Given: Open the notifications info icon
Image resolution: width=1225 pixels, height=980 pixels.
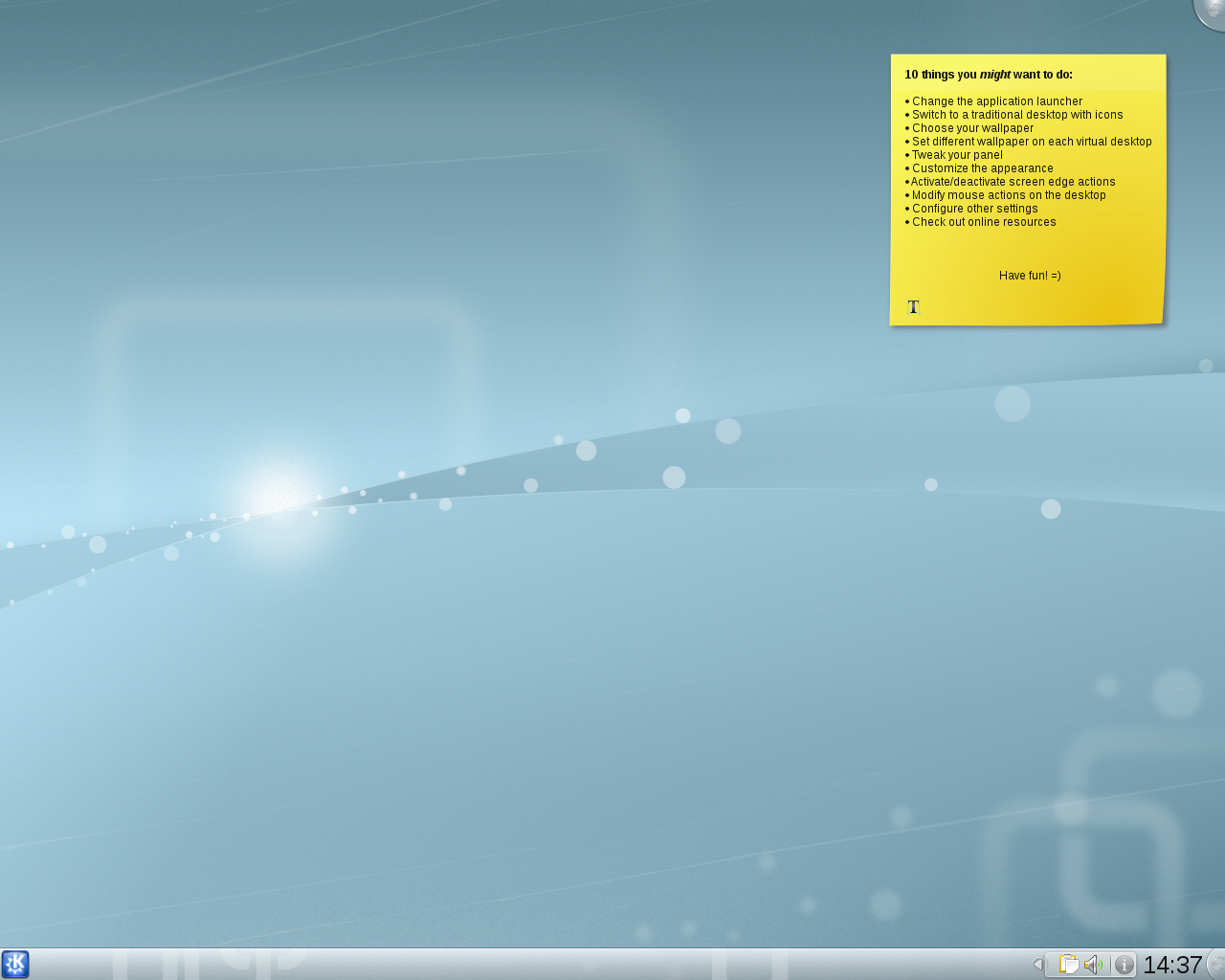Looking at the screenshot, I should coord(1125,965).
